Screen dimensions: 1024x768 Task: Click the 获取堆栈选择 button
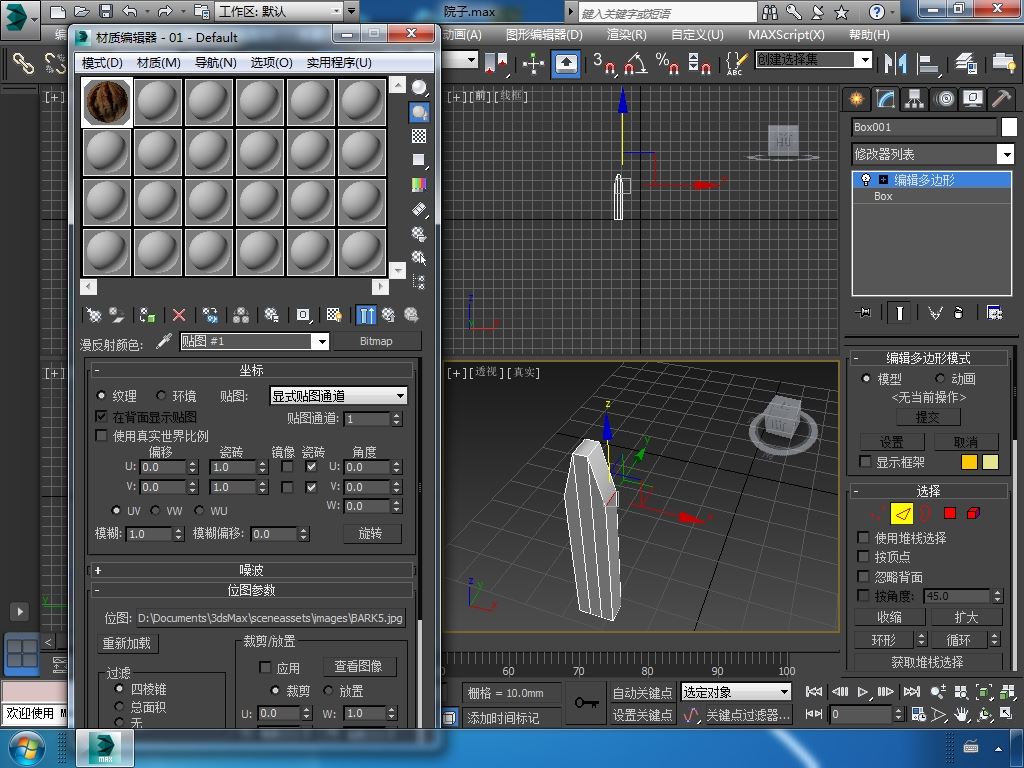pyautogui.click(x=927, y=662)
